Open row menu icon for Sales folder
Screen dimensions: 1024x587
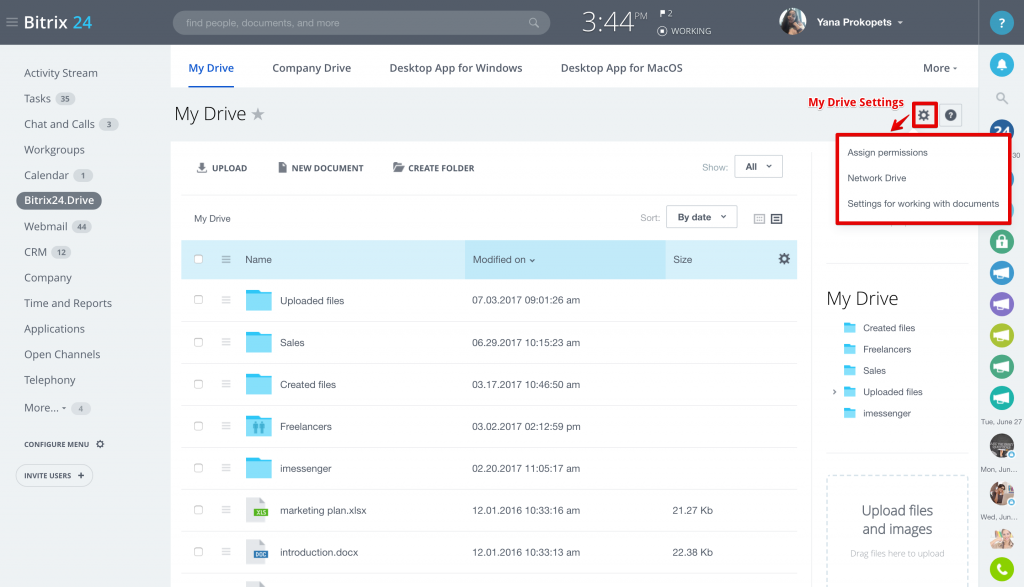[x=226, y=342]
